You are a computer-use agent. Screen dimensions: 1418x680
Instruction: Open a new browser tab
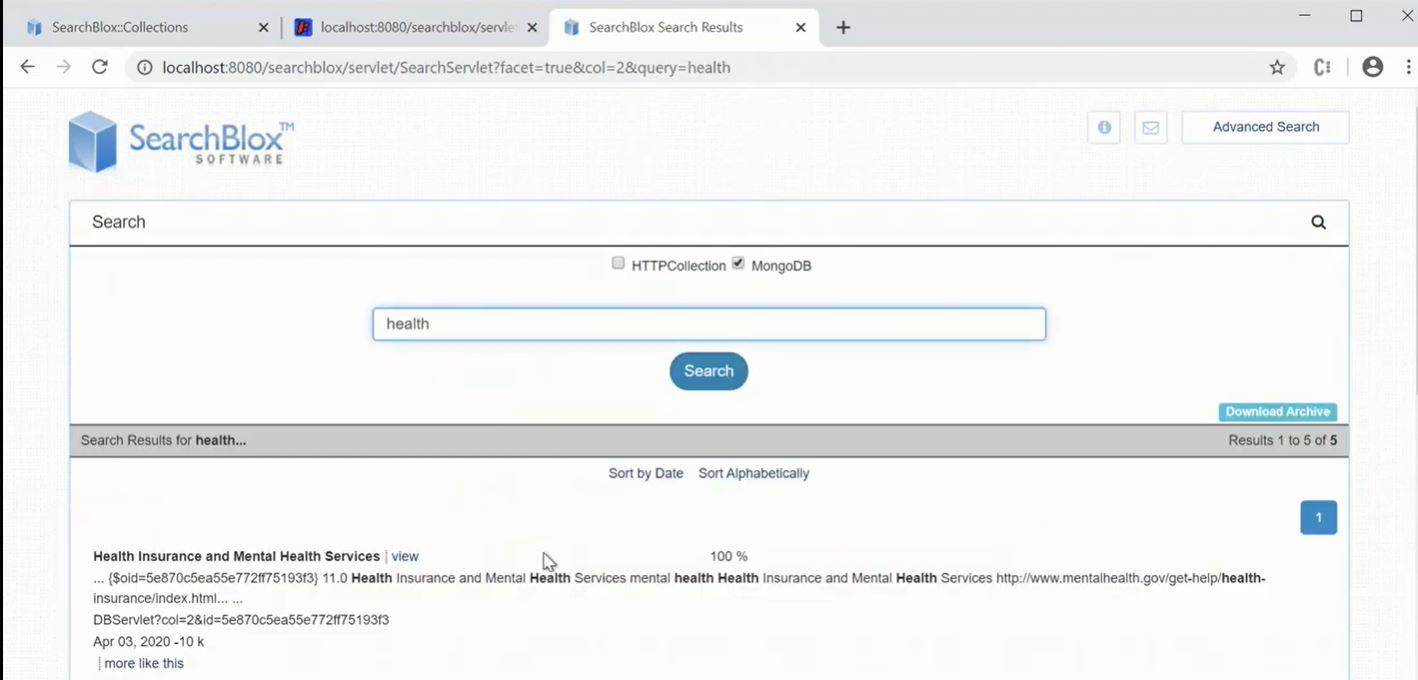tap(843, 28)
